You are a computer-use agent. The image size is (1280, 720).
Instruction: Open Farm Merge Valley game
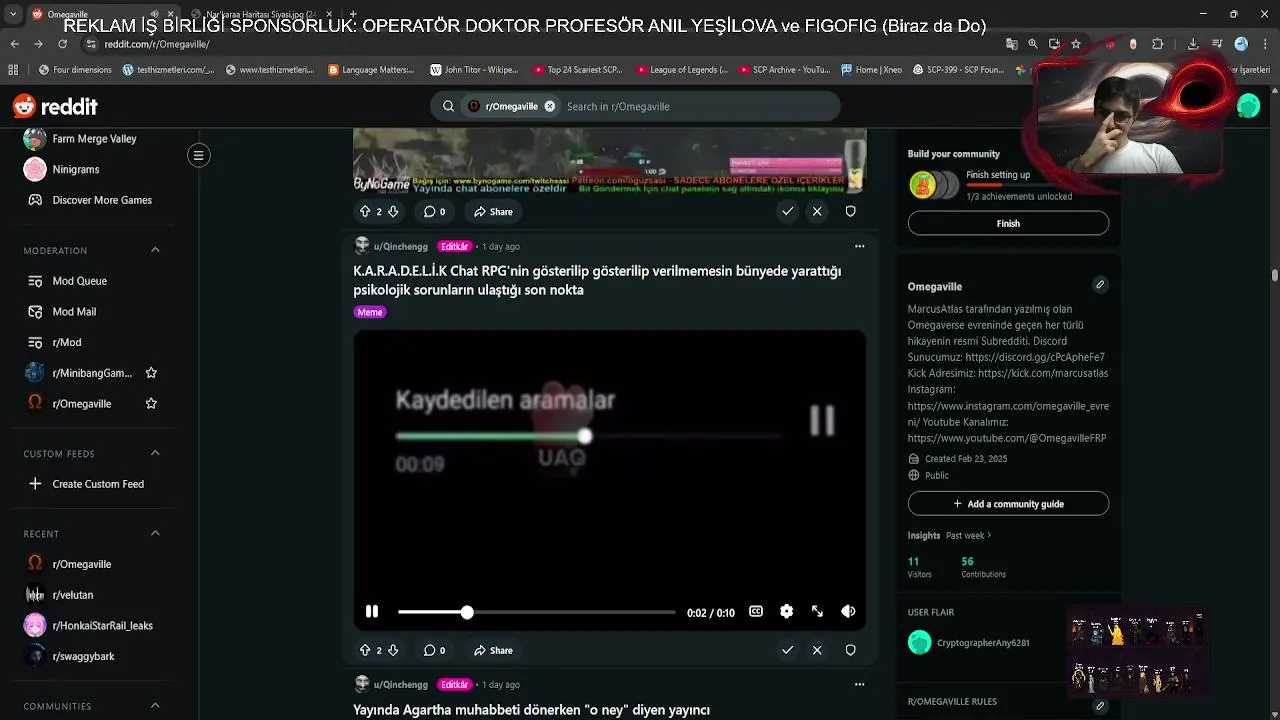click(x=94, y=139)
